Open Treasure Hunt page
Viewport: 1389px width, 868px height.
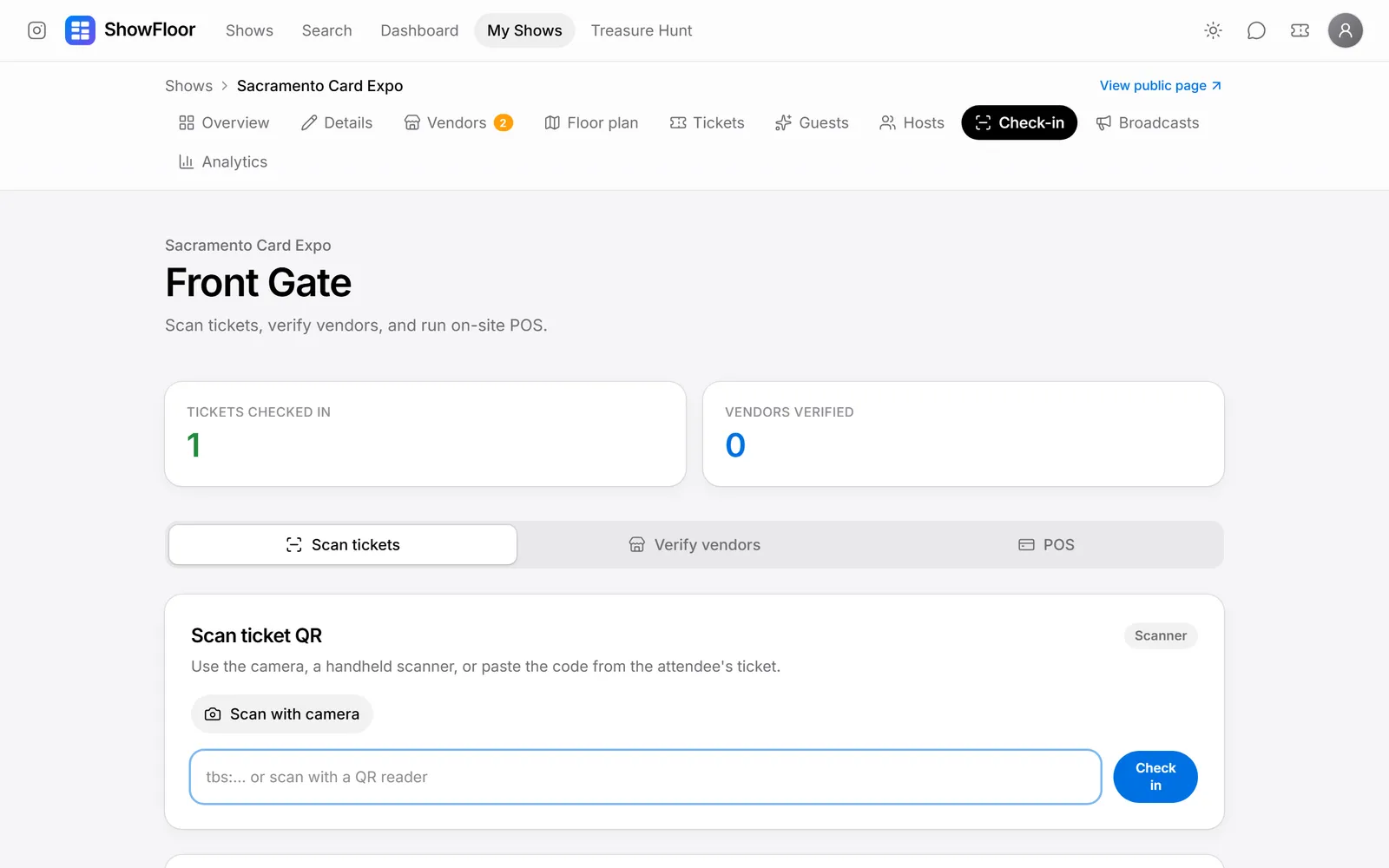[x=642, y=30]
